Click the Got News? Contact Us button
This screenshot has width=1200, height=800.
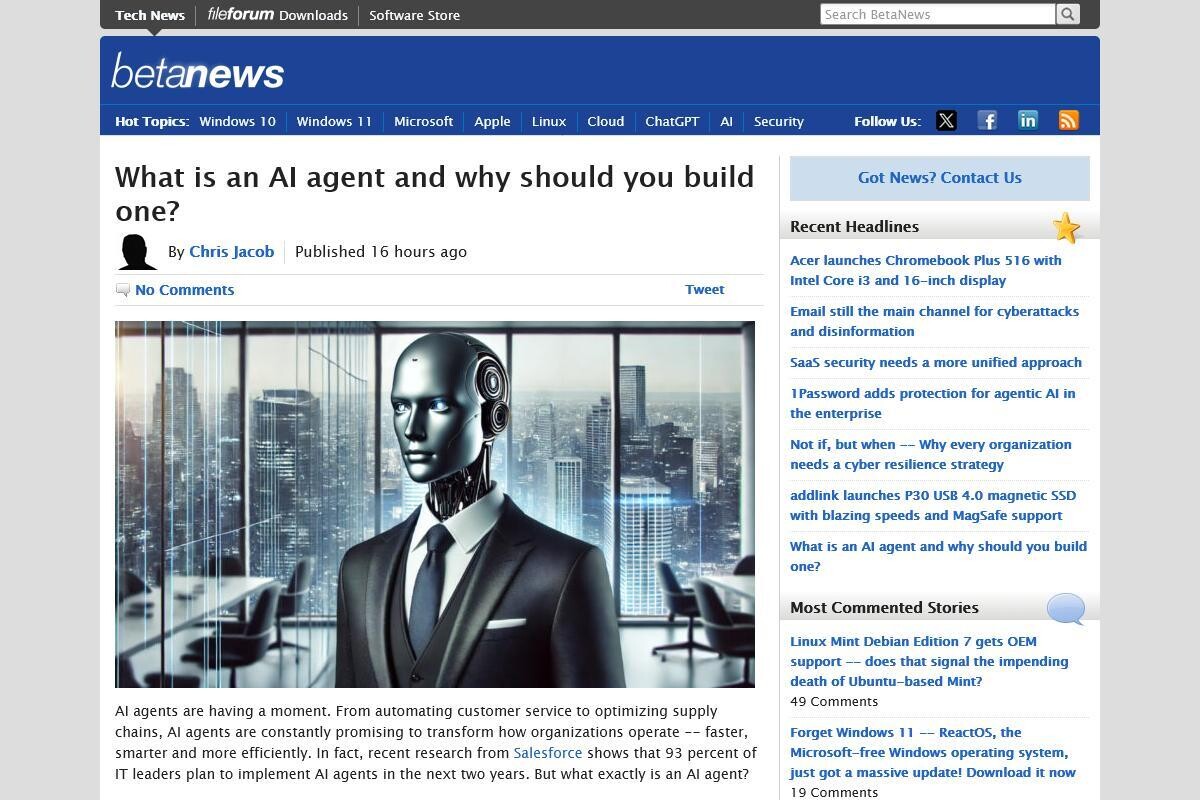point(939,178)
